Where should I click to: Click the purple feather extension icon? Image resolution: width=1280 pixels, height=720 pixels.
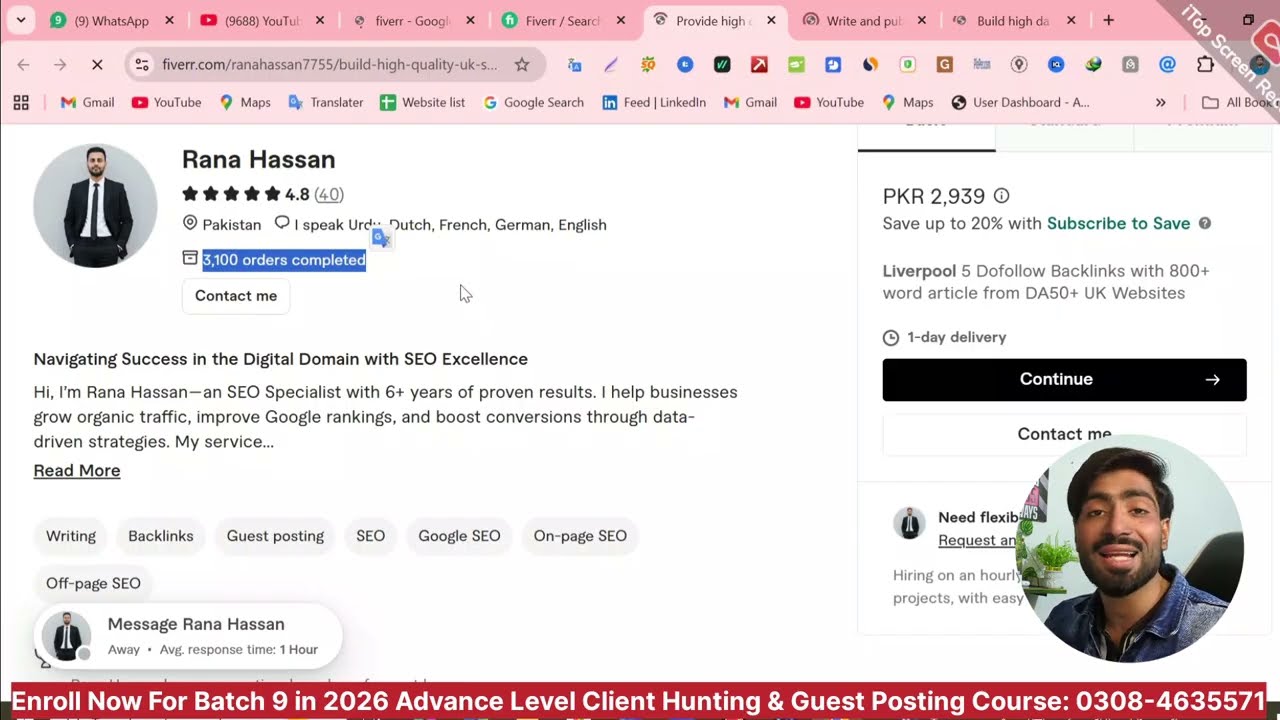click(611, 65)
